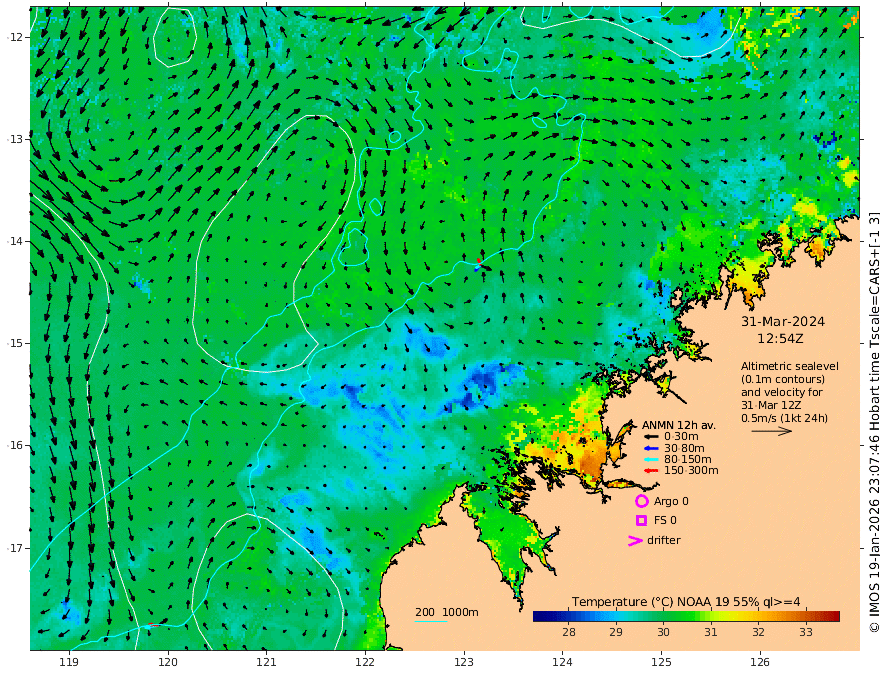Viewport: 880px width, 680px height.
Task: Click the longitude axis label "123"
Action: point(464,663)
